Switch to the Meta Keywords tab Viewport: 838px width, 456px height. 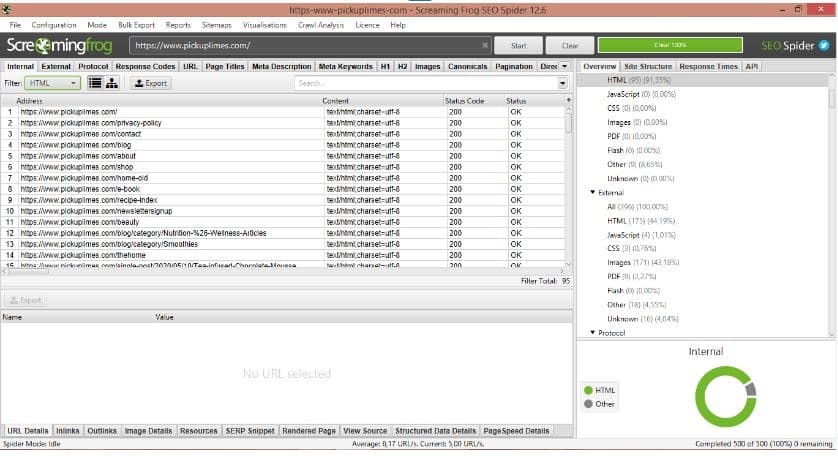point(346,66)
